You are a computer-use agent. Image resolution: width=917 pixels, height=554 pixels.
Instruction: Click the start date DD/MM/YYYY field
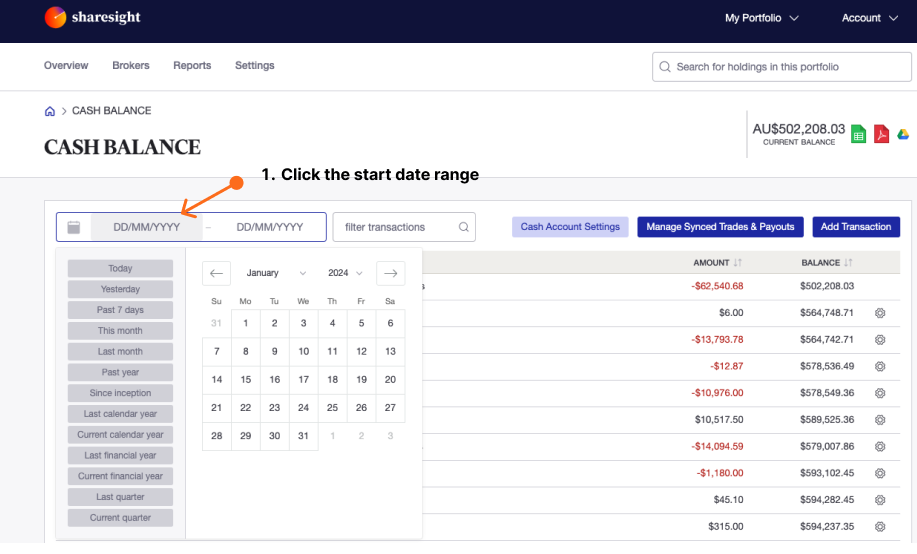147,227
